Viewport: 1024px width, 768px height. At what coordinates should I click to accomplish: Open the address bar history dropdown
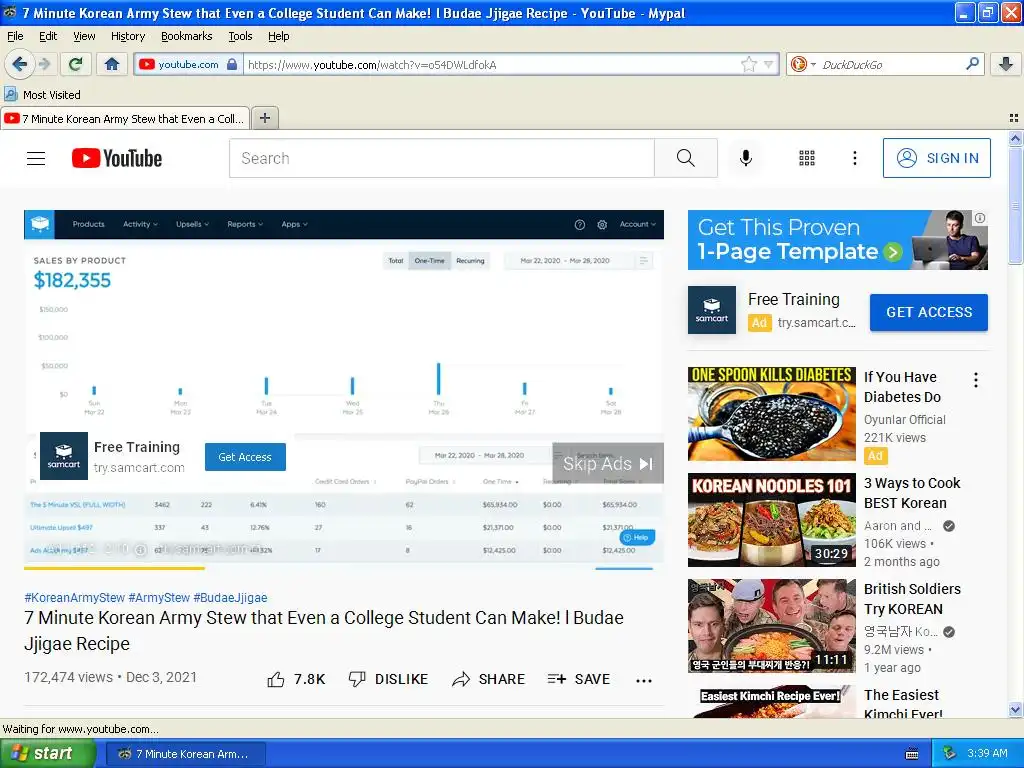(769, 64)
